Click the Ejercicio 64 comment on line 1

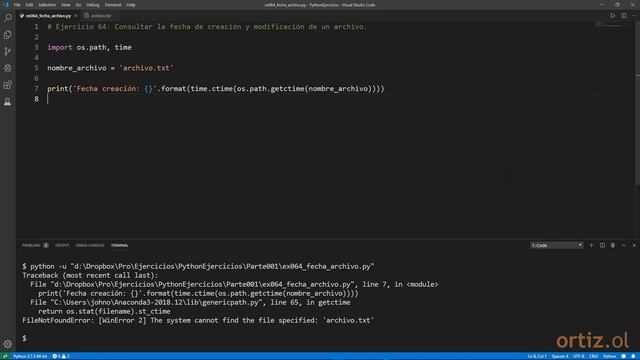coord(207,27)
